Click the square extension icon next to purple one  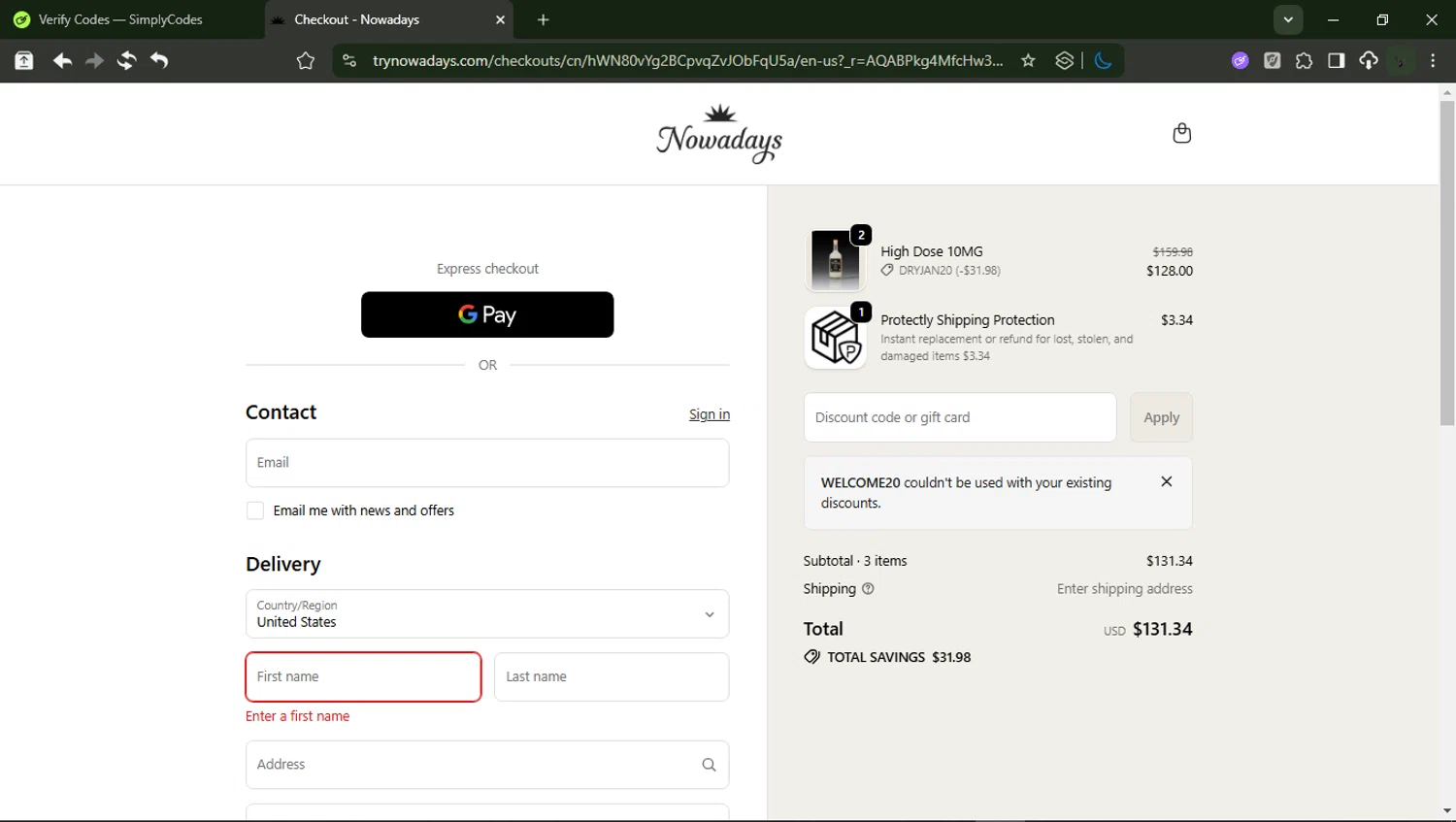pos(1272,61)
